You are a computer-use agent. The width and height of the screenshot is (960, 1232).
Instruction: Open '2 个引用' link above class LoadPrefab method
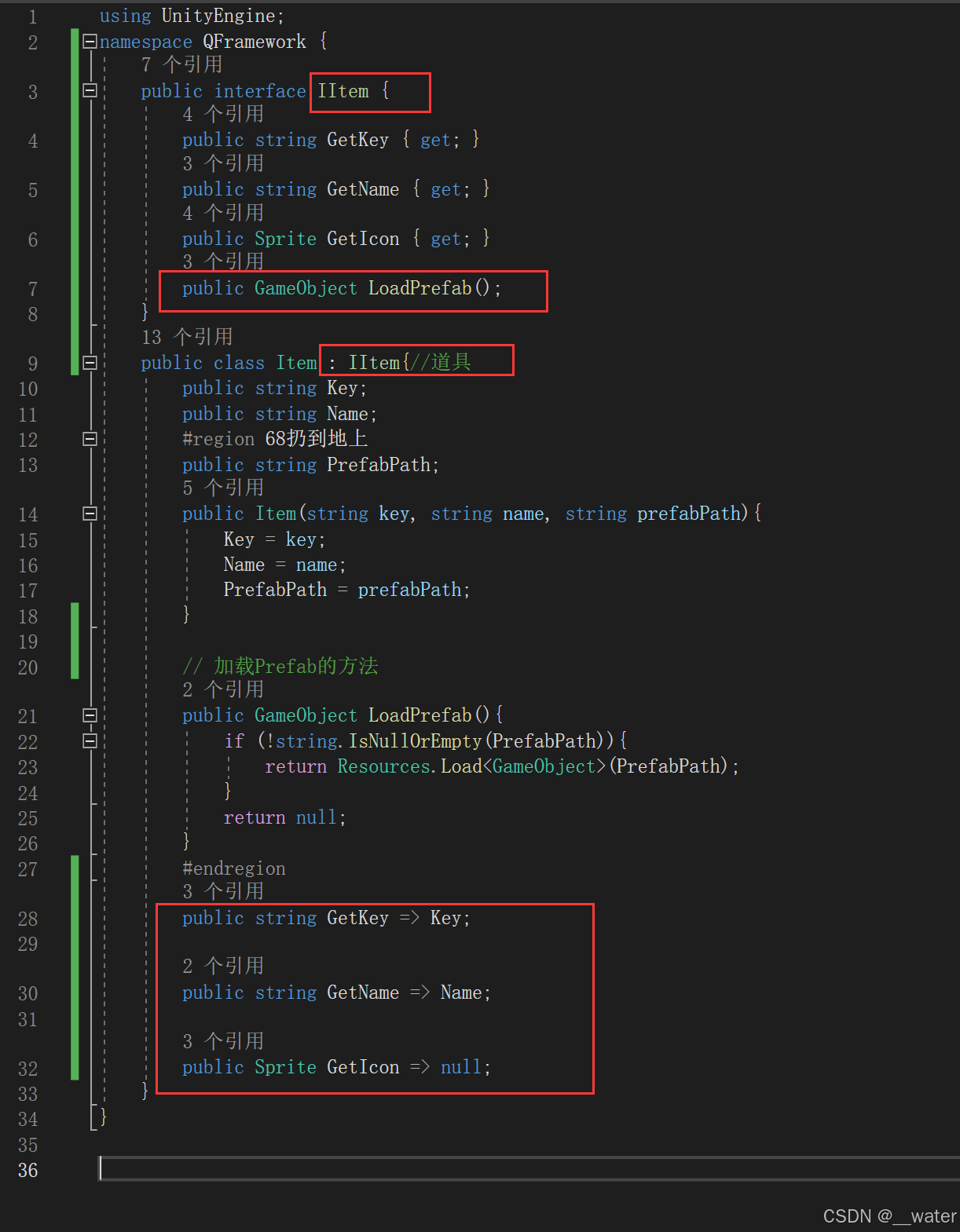pyautogui.click(x=223, y=689)
